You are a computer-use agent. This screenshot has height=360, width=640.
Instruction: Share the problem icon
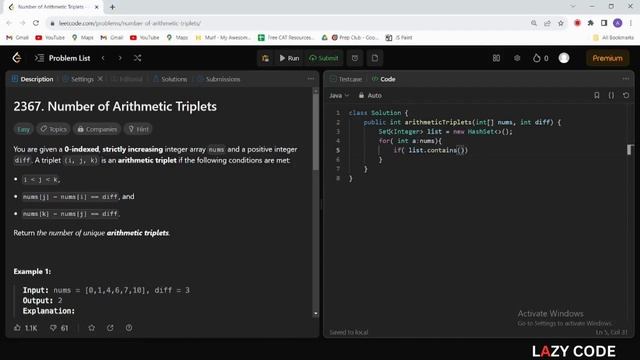[x=110, y=328]
